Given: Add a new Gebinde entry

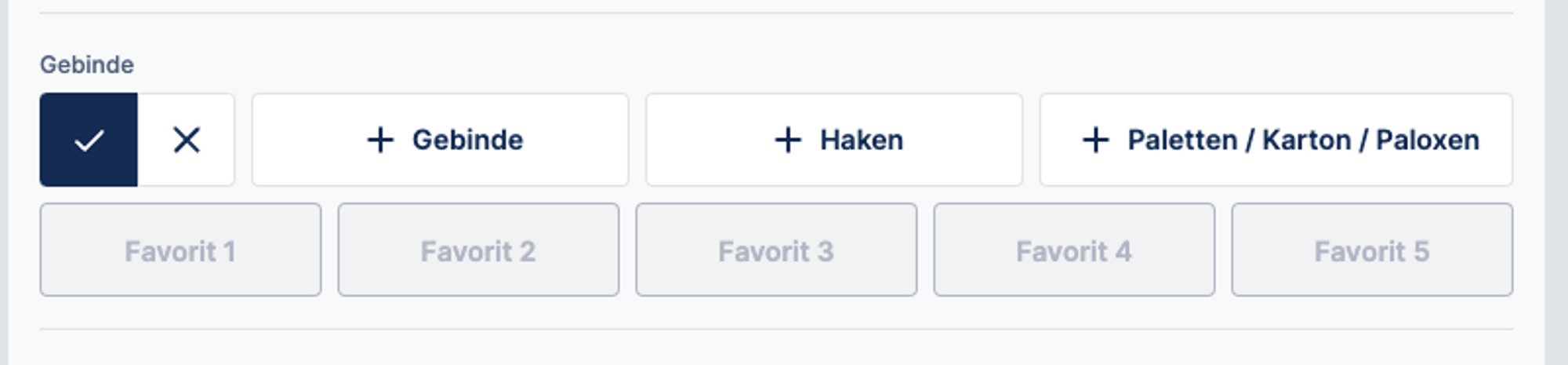Looking at the screenshot, I should [x=441, y=141].
